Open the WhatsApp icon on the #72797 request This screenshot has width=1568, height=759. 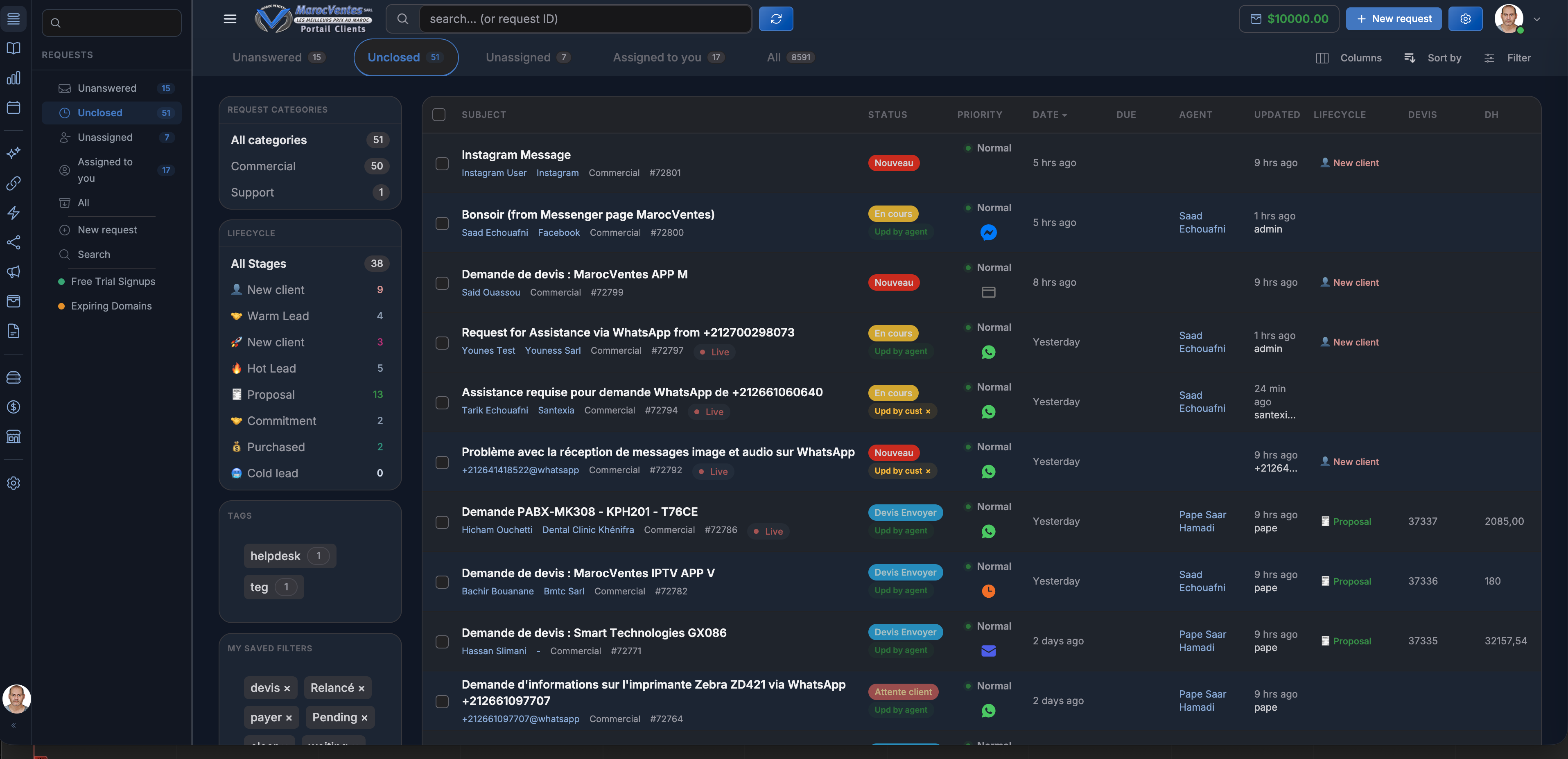click(x=989, y=352)
